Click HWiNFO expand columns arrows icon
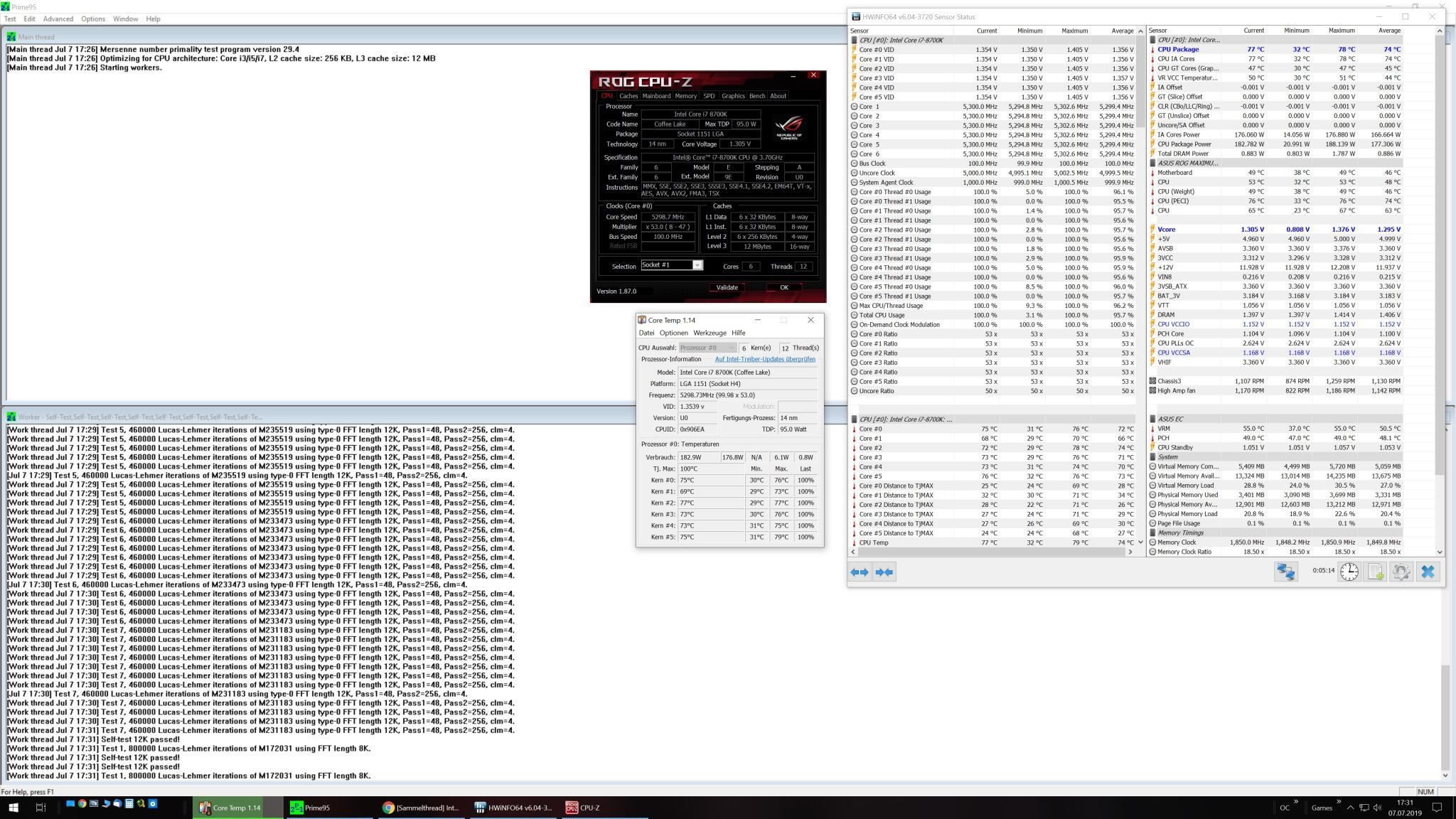The width and height of the screenshot is (1456, 819). [859, 572]
